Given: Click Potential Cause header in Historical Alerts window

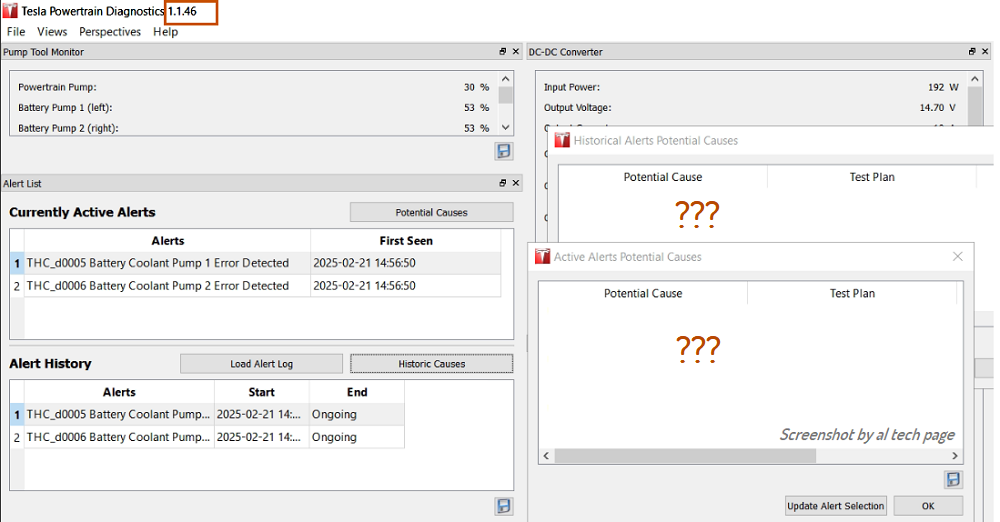Looking at the screenshot, I should 663,177.
